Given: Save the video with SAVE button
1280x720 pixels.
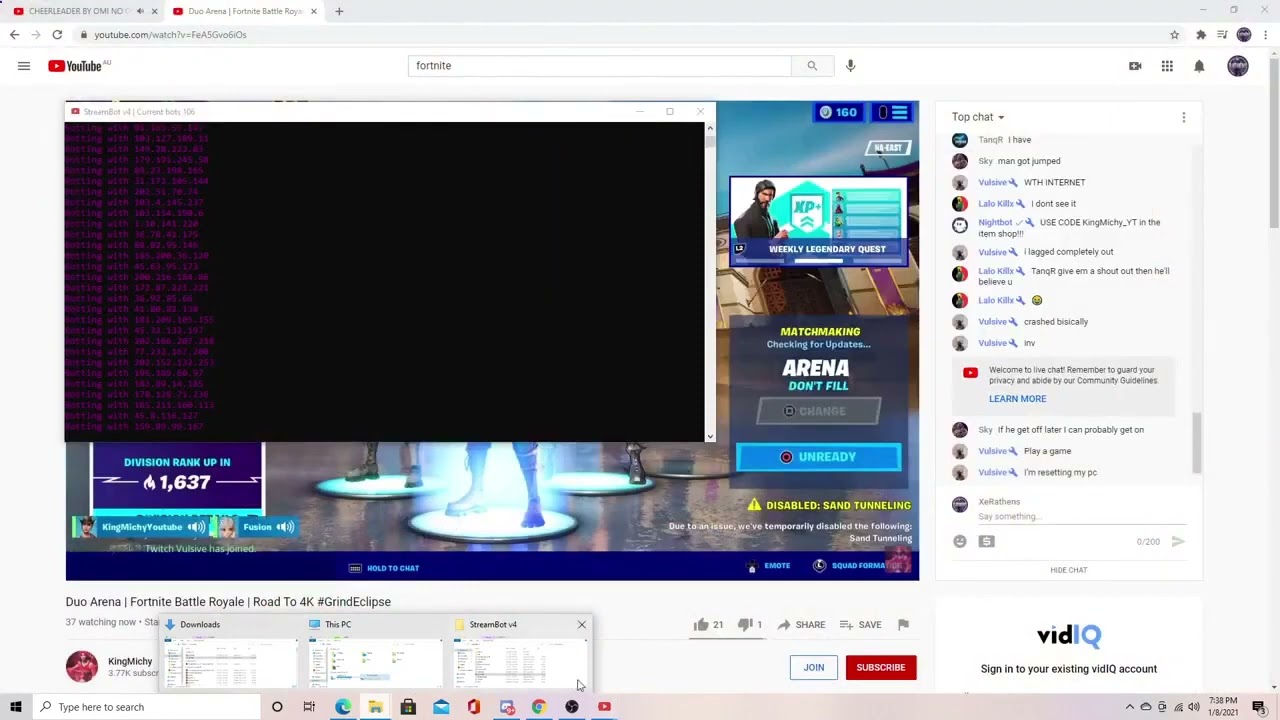Looking at the screenshot, I should click(861, 625).
